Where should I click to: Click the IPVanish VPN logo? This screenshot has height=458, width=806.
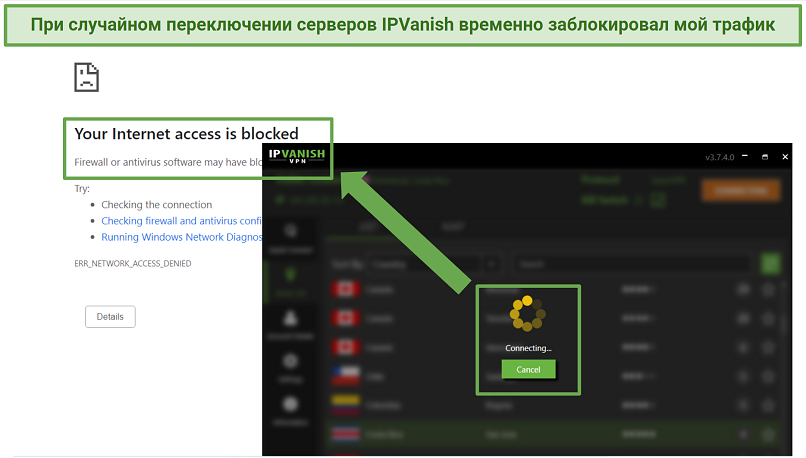click(x=297, y=156)
